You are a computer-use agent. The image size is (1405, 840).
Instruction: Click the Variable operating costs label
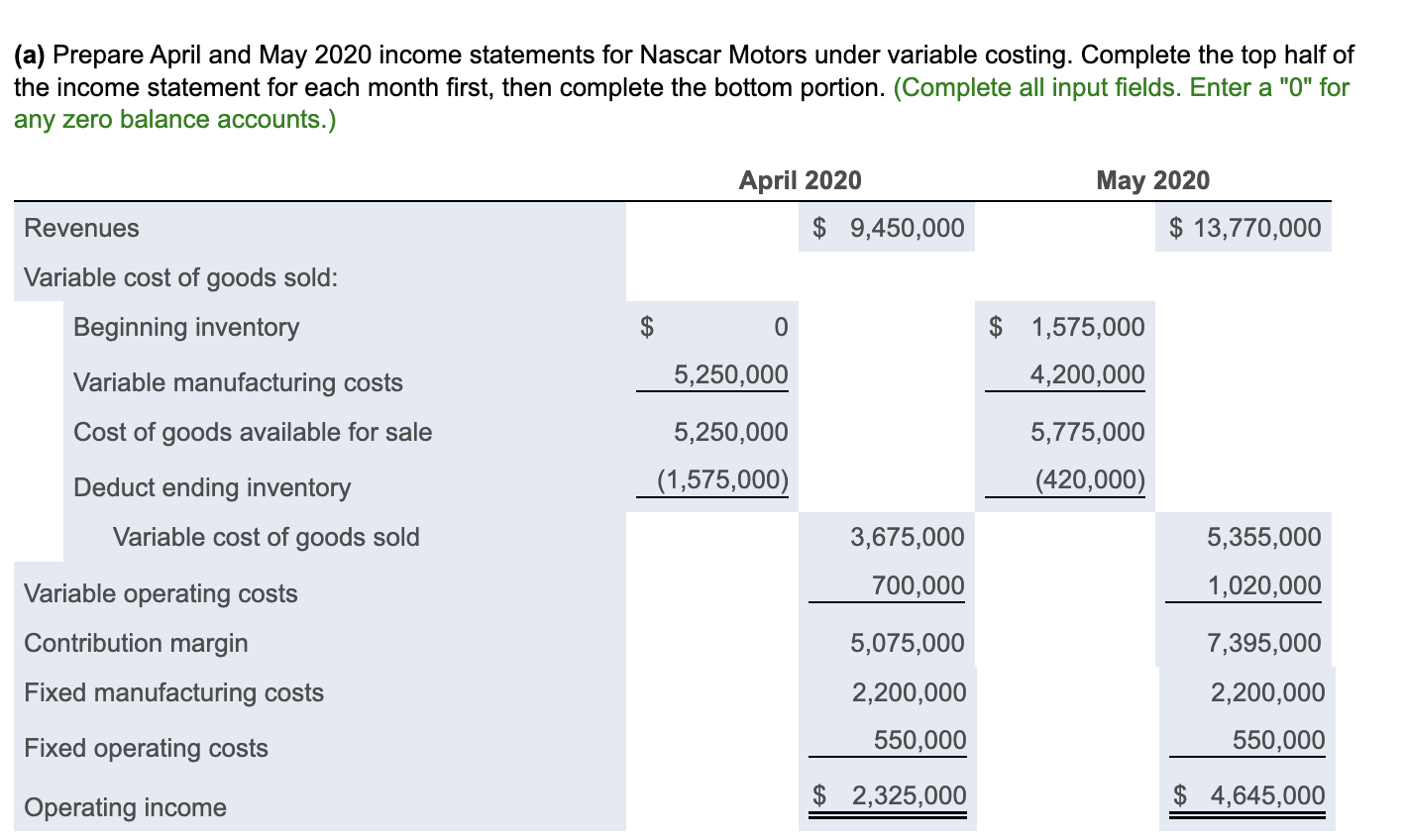(x=161, y=593)
